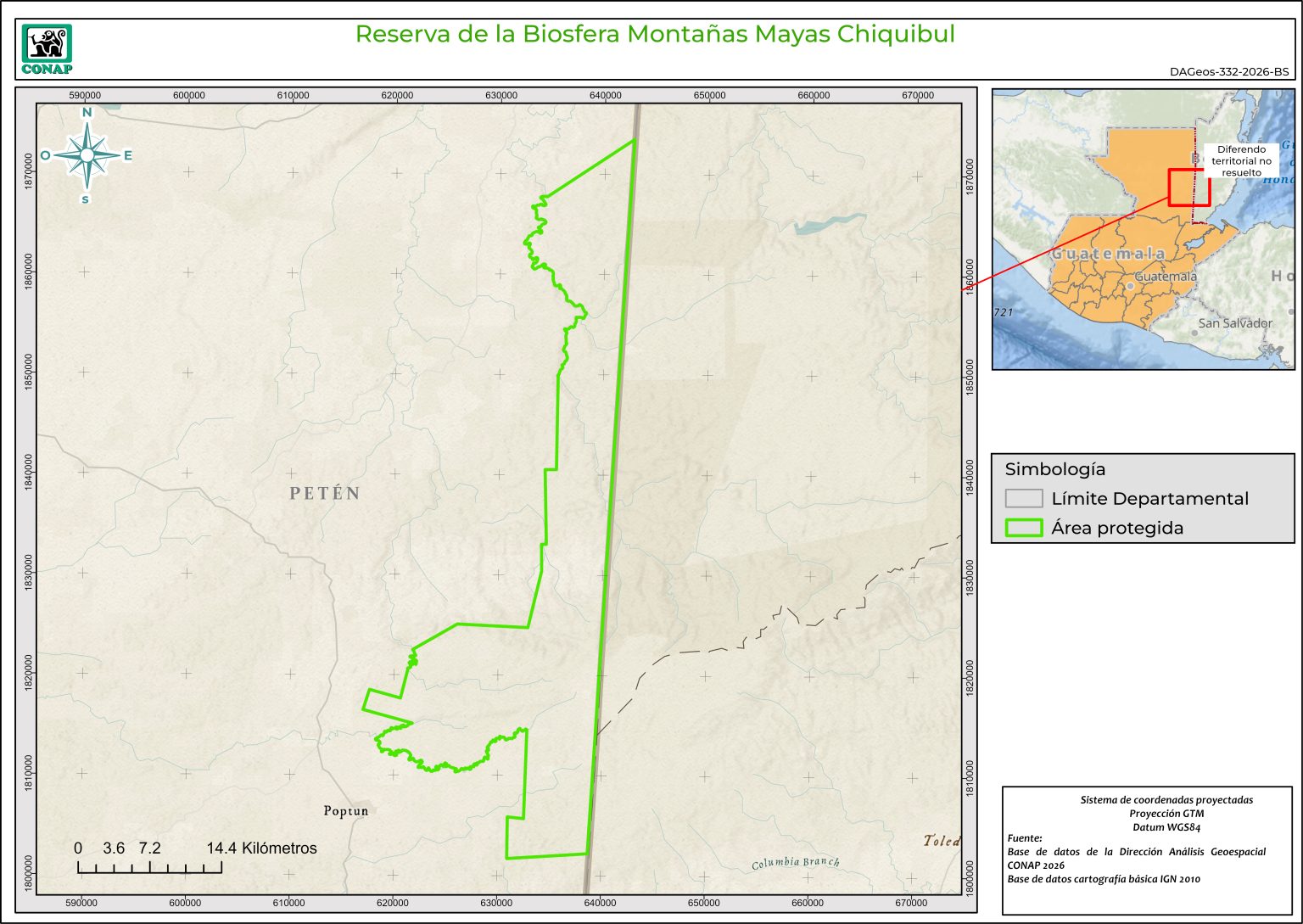This screenshot has height=924, width=1303.
Task: Click the PETÉN department label
Action: [325, 493]
